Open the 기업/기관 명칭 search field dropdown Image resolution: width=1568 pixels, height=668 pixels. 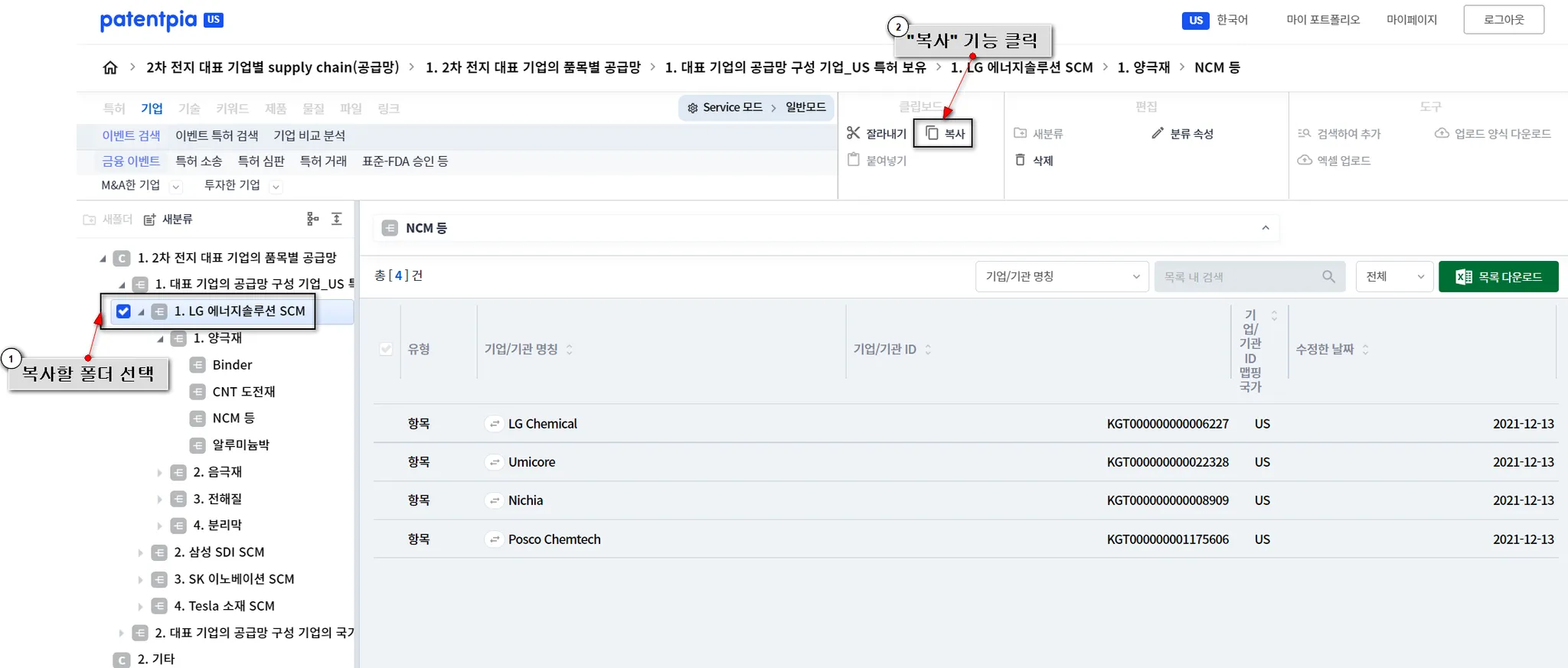pyautogui.click(x=1062, y=276)
